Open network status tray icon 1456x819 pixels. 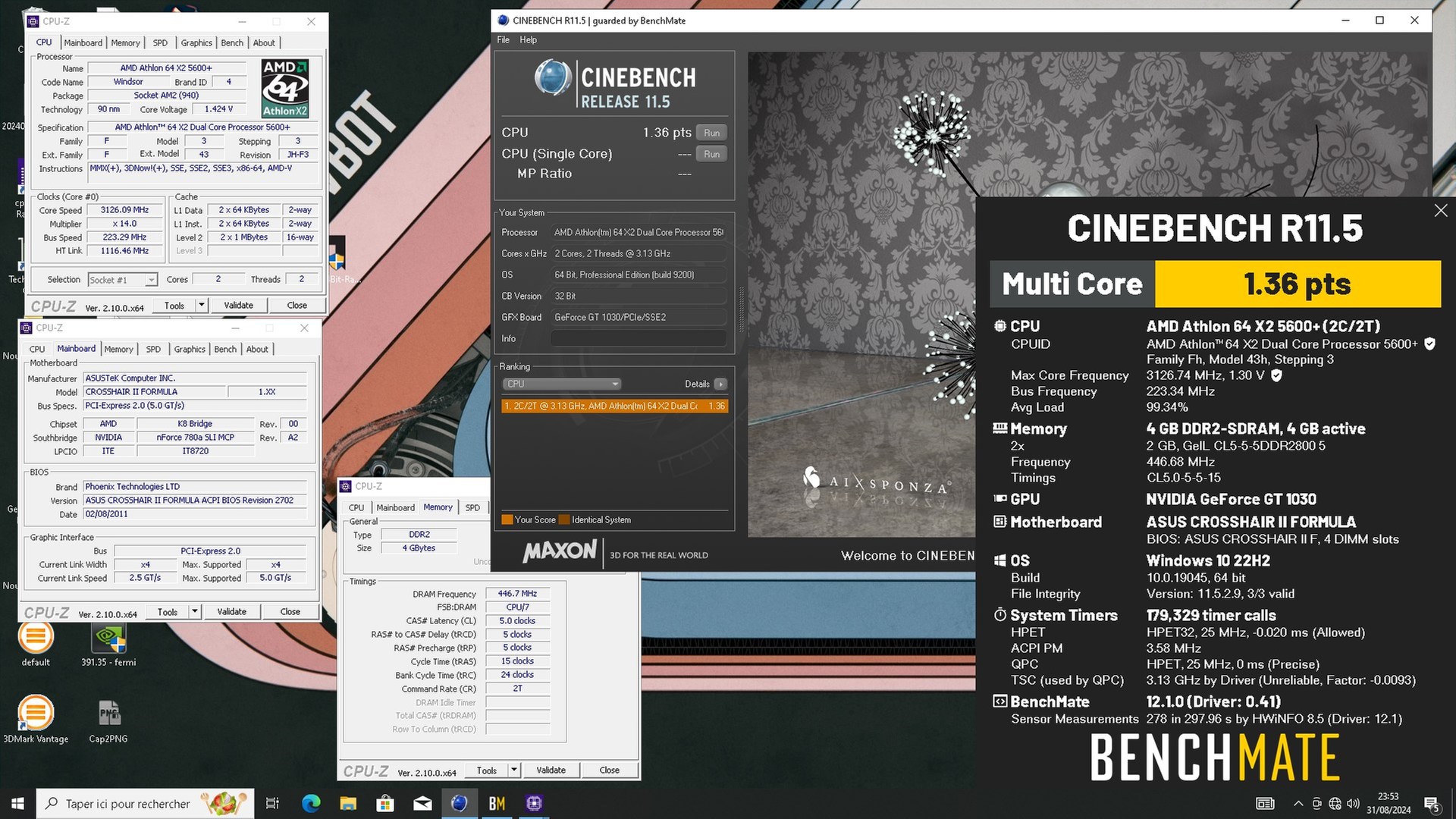[1335, 803]
